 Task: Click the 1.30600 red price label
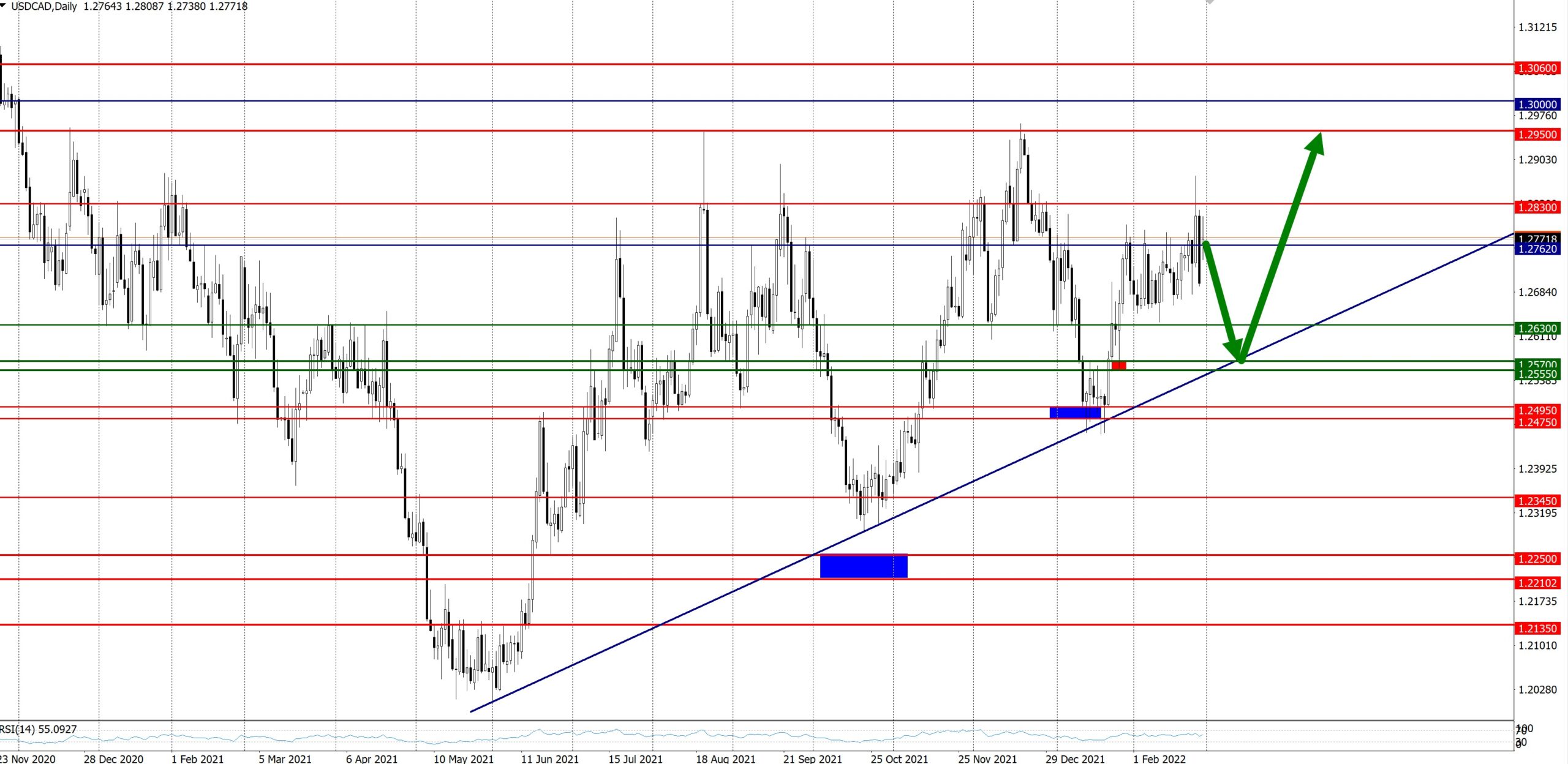click(1537, 69)
